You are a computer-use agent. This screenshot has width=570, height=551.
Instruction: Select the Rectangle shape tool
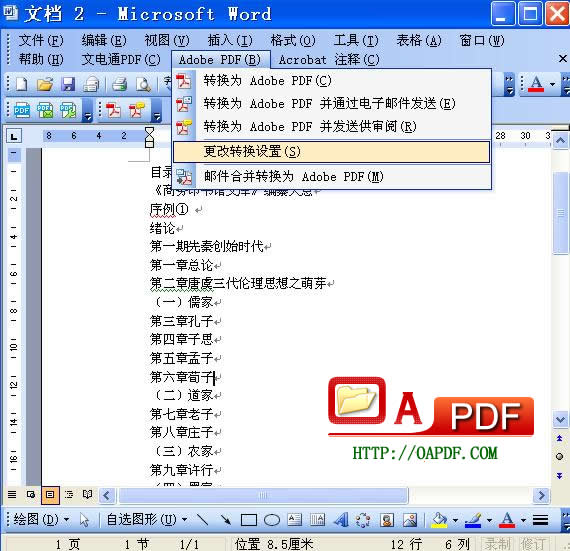pos(249,520)
